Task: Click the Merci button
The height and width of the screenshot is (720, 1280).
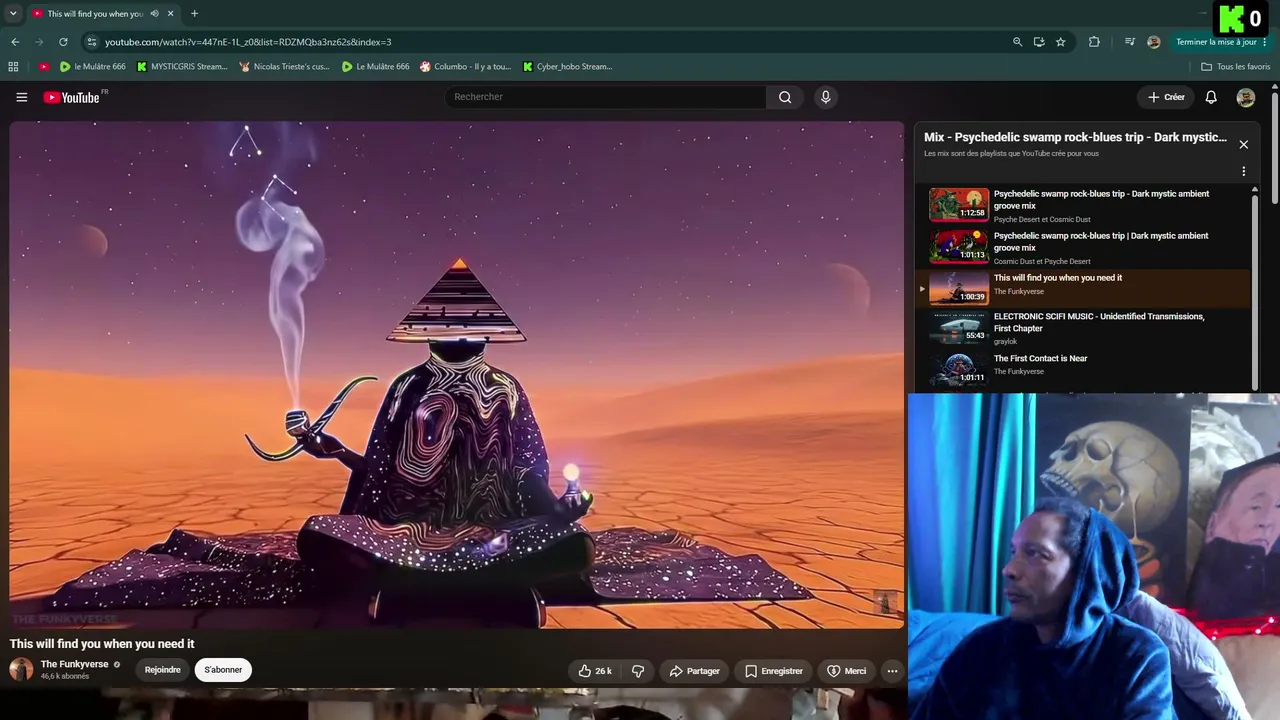Action: coord(846,671)
